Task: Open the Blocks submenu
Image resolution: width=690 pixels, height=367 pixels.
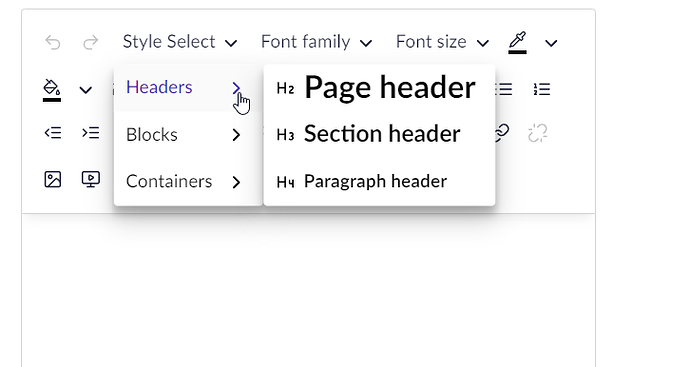Action: click(188, 135)
